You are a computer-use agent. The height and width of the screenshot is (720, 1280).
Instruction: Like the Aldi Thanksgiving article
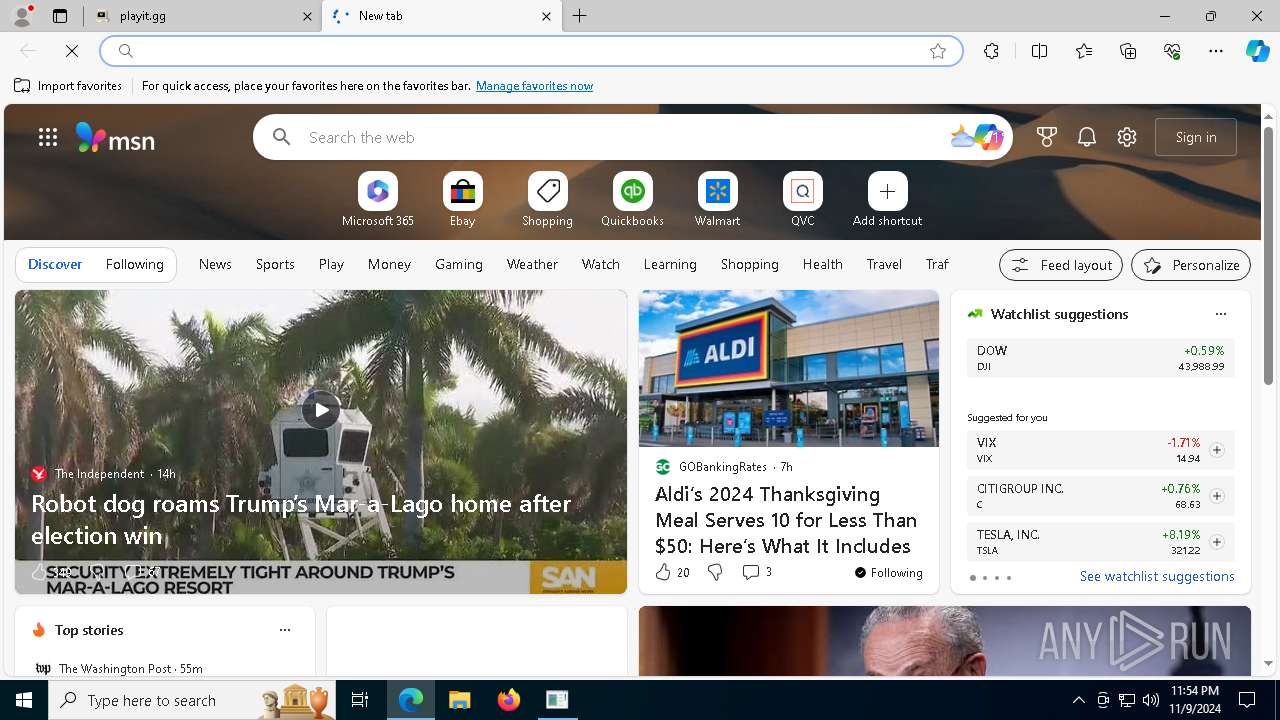point(662,572)
